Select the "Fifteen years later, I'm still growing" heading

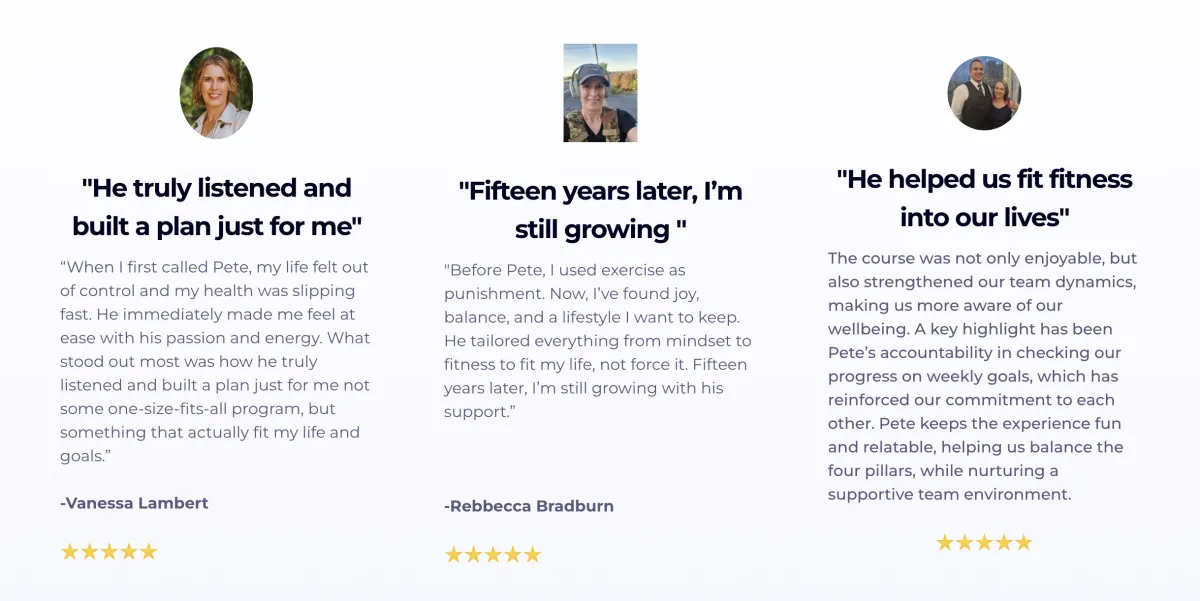click(600, 210)
